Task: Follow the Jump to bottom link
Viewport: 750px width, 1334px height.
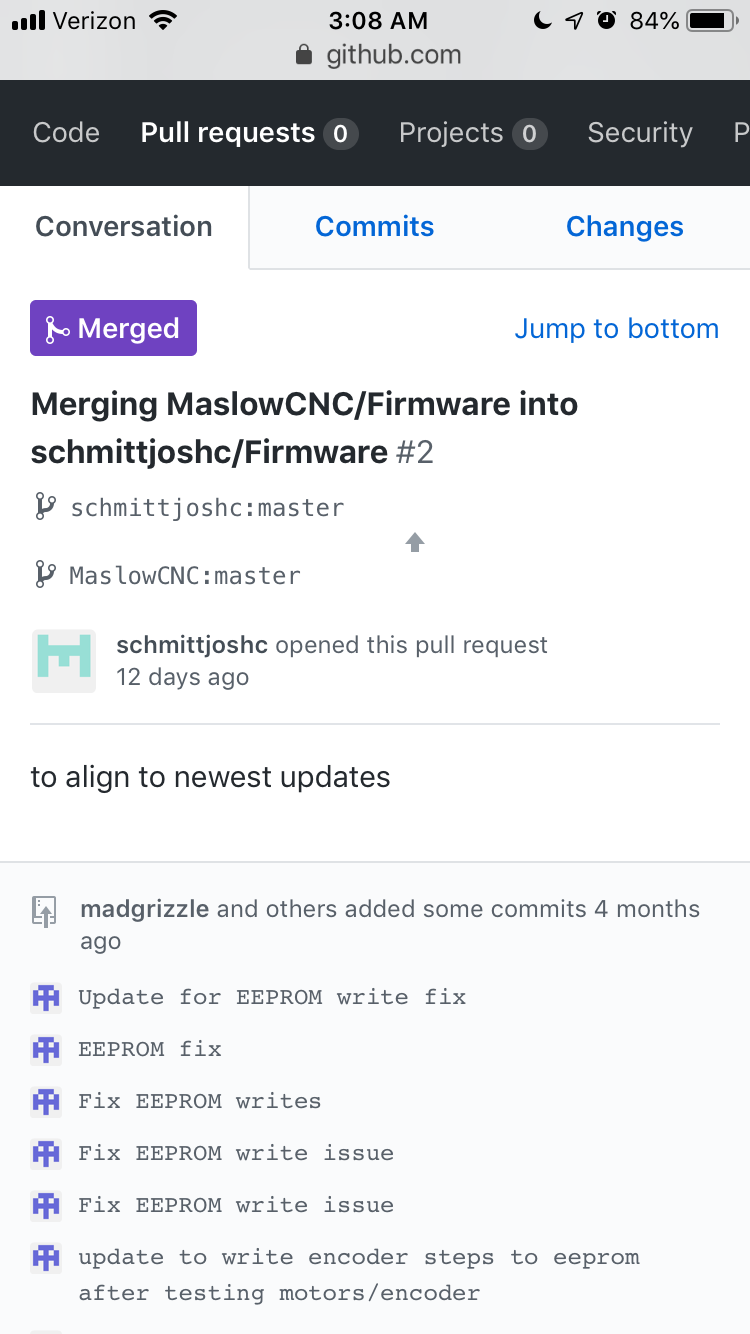Action: point(617,328)
